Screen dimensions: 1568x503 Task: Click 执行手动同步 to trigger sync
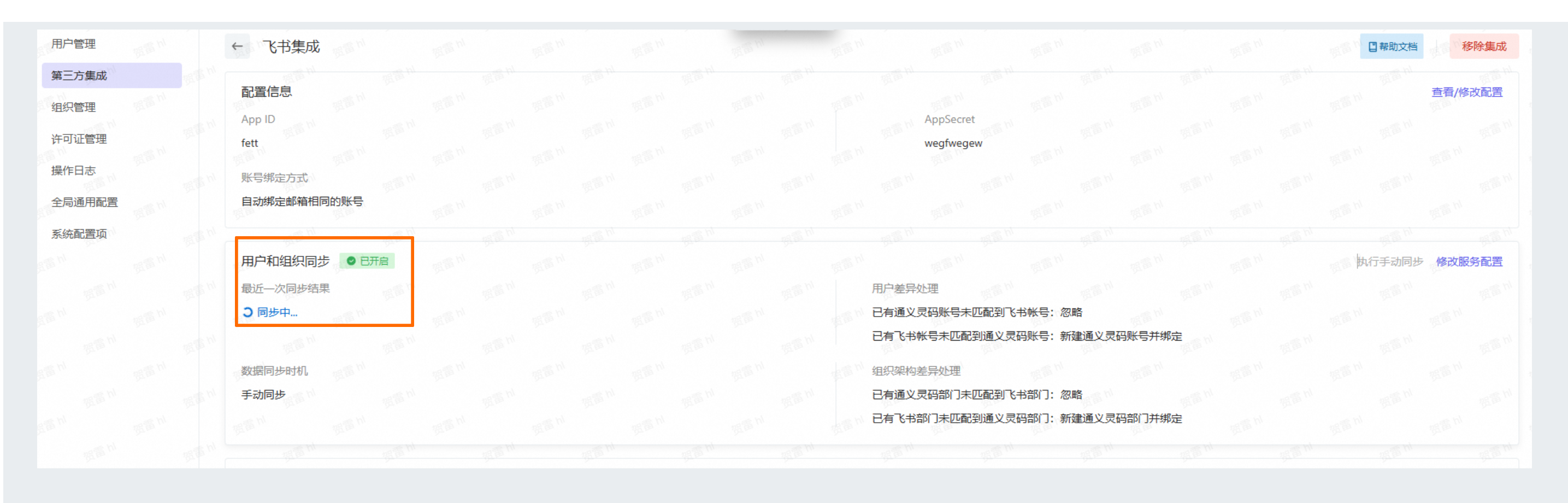coord(1390,262)
